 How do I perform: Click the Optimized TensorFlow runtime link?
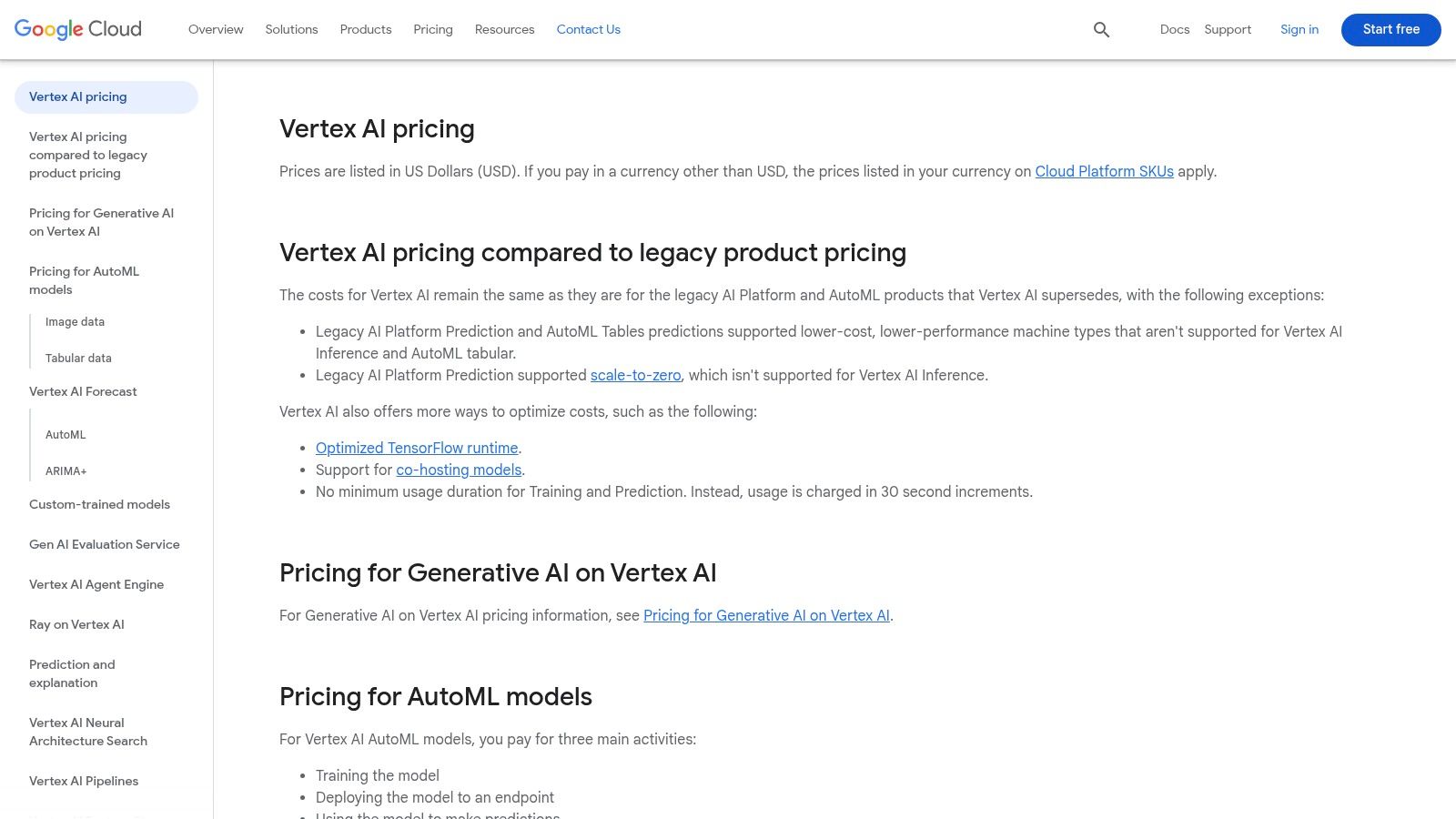[417, 448]
